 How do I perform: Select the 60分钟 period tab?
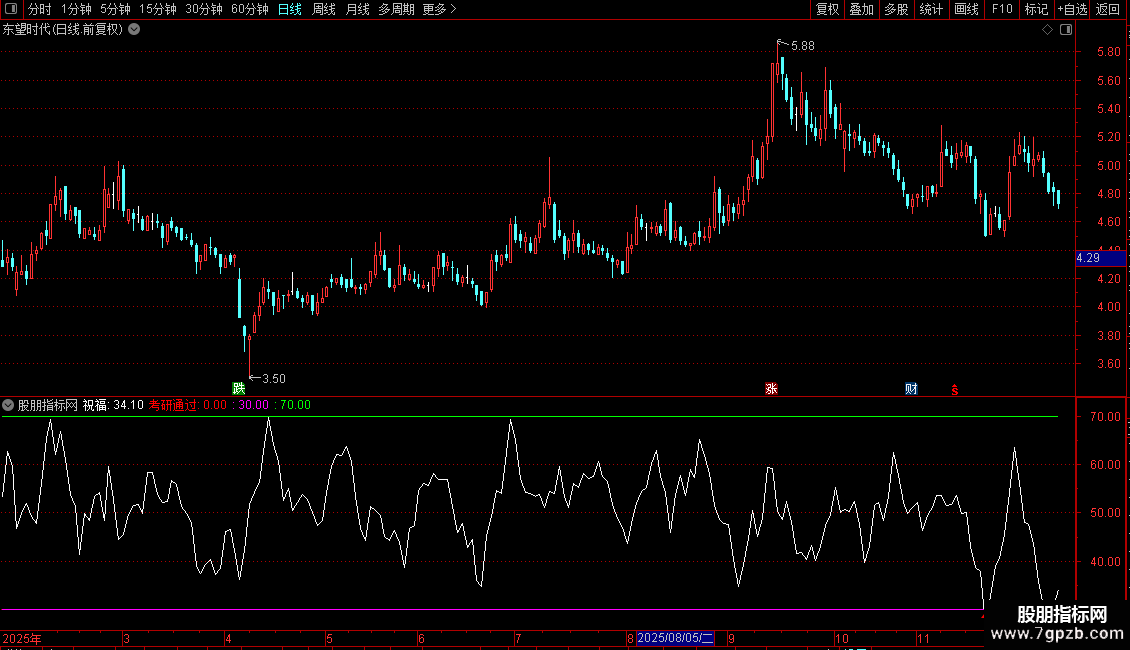pyautogui.click(x=250, y=9)
